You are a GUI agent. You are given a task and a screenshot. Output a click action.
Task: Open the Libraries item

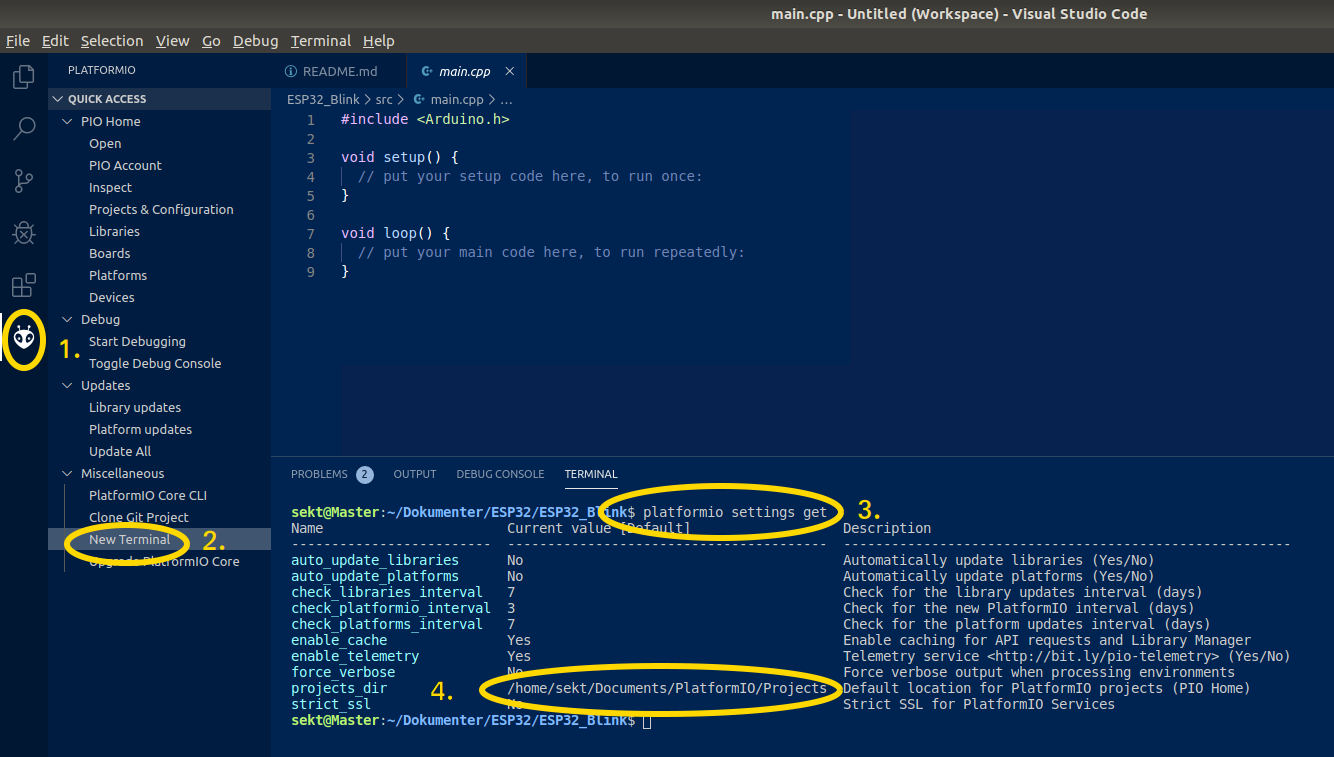click(114, 231)
